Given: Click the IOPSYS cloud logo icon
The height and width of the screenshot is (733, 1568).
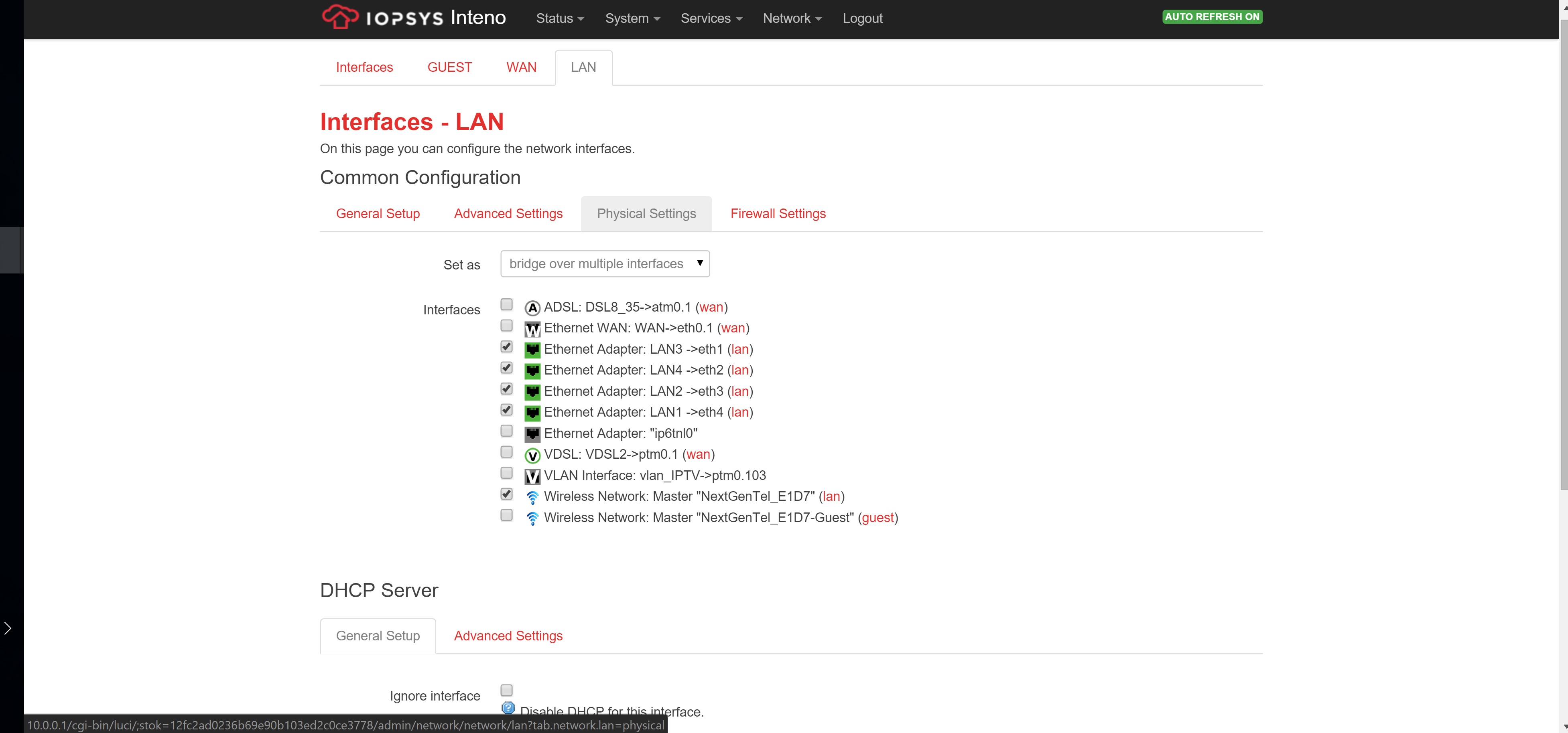Looking at the screenshot, I should pos(340,16).
